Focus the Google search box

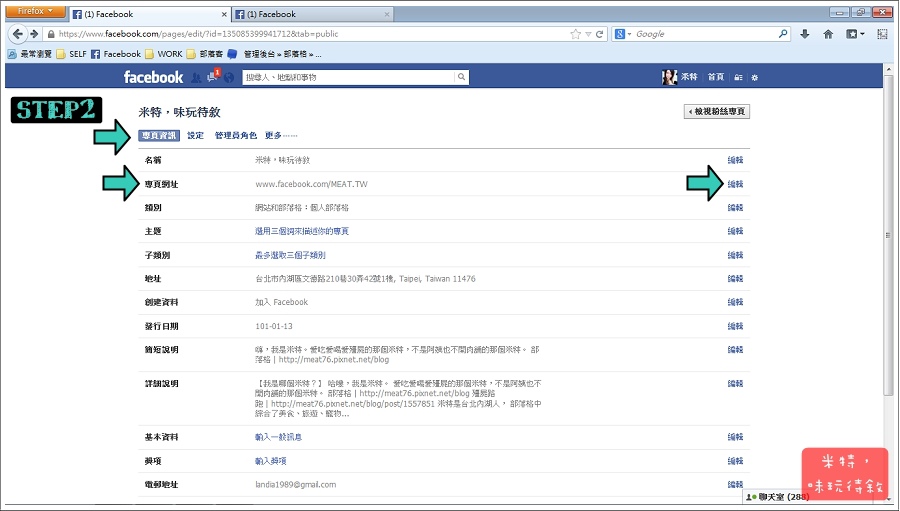point(701,34)
